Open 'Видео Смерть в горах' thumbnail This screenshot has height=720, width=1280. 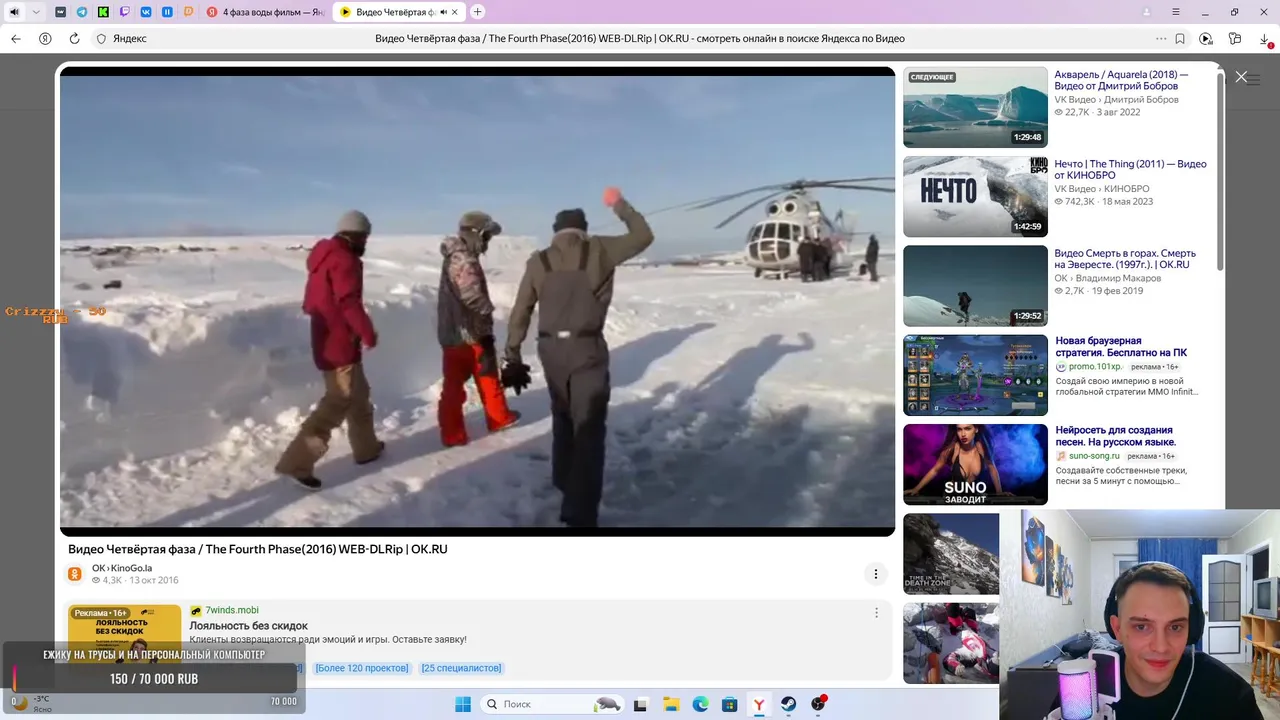click(975, 285)
